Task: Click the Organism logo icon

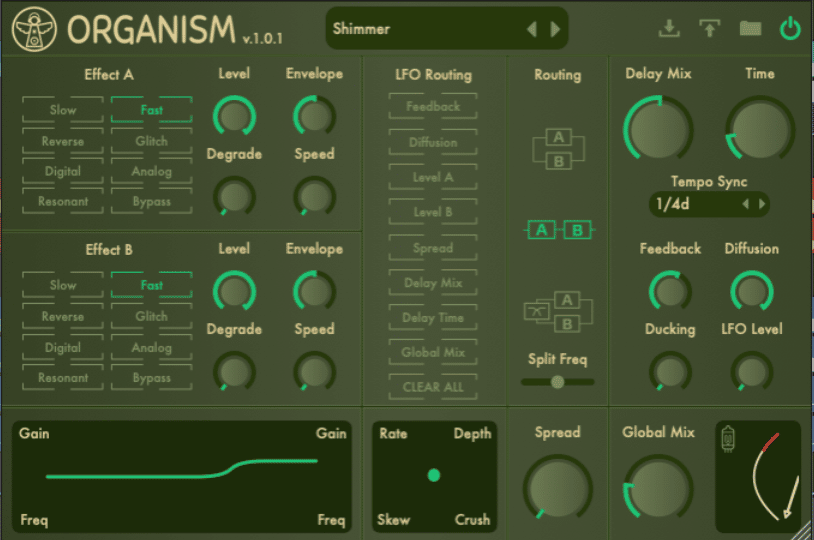Action: (x=34, y=29)
